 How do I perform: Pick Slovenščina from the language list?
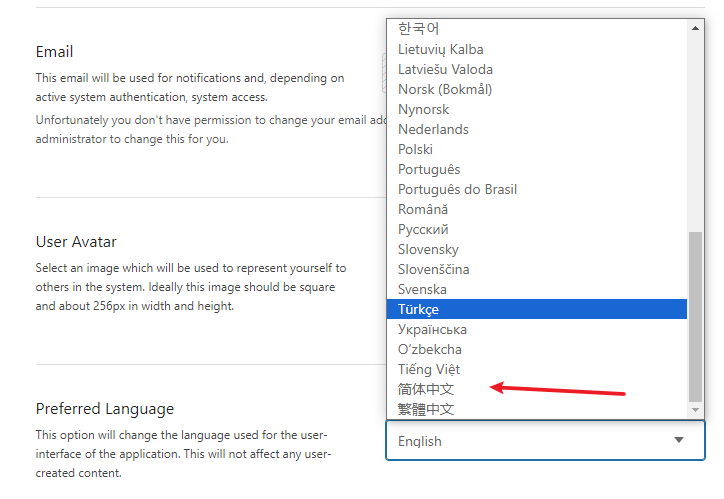click(433, 269)
